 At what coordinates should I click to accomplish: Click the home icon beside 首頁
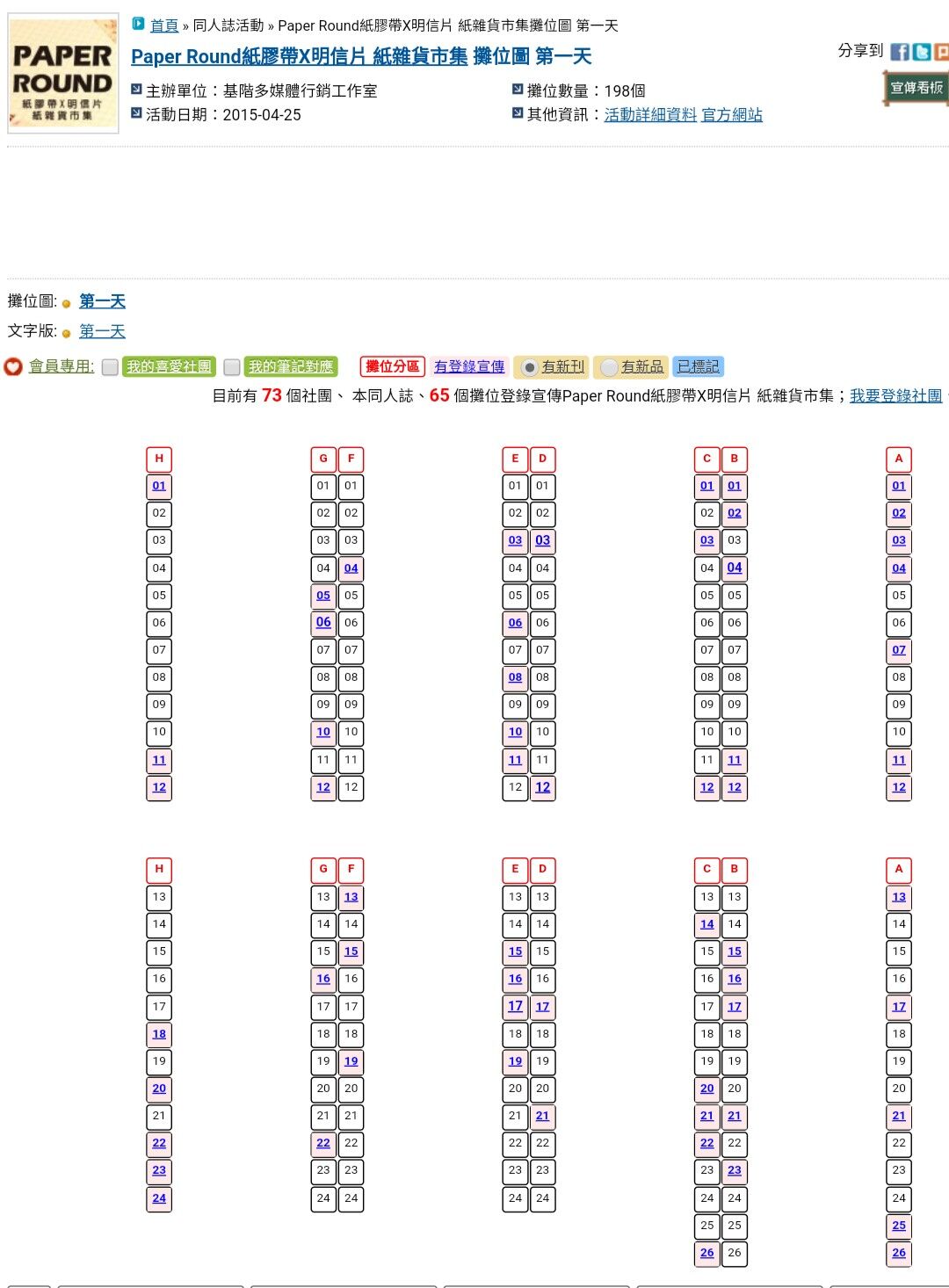[138, 24]
